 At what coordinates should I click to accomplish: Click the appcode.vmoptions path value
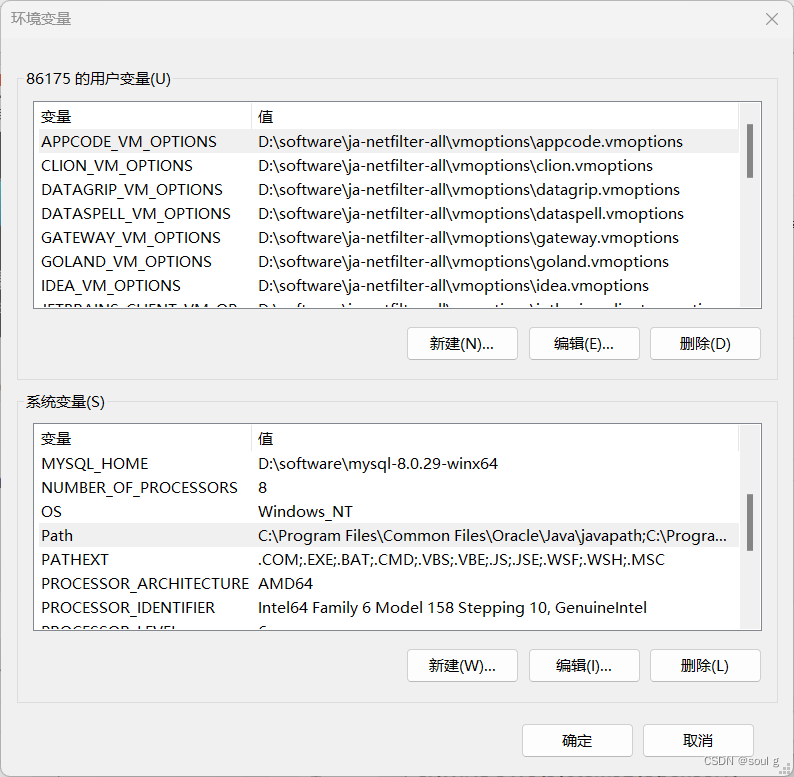[470, 142]
